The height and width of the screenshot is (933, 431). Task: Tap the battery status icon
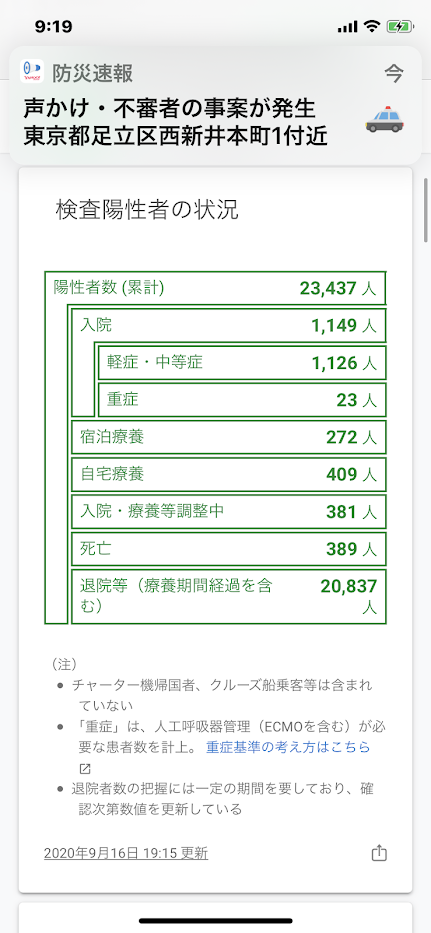(x=399, y=27)
